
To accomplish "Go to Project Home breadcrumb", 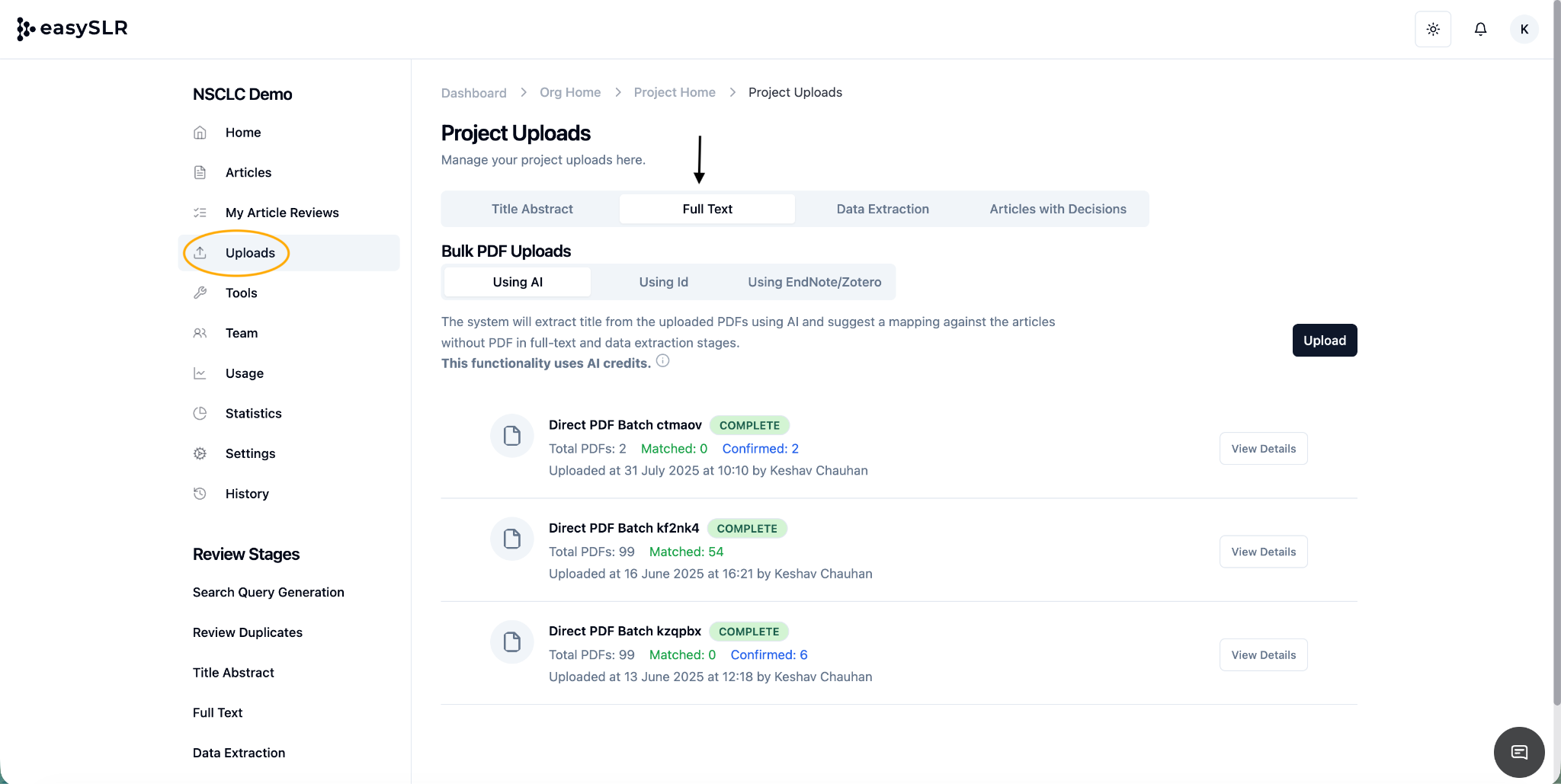I will click(674, 93).
